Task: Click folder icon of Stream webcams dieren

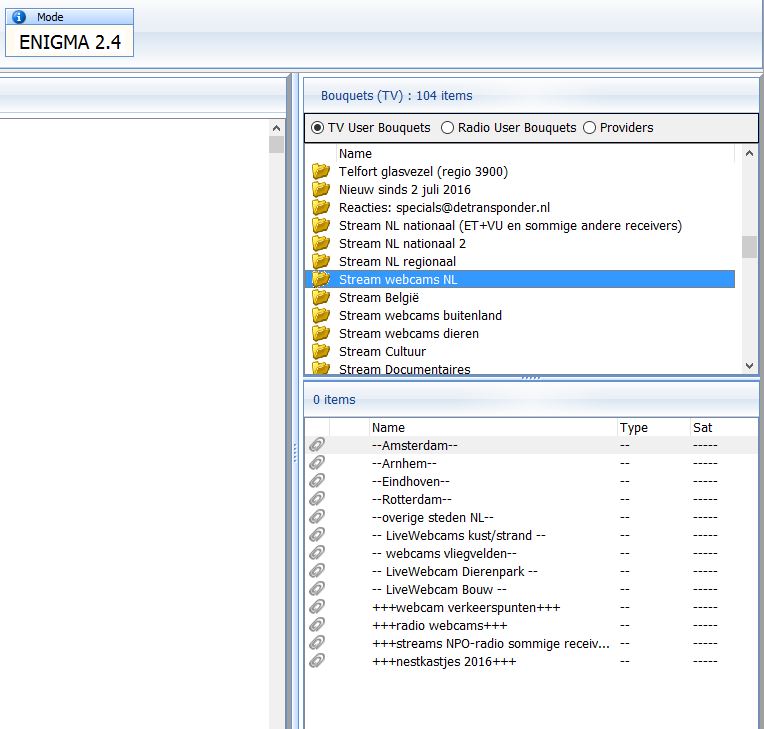Action: tap(320, 333)
